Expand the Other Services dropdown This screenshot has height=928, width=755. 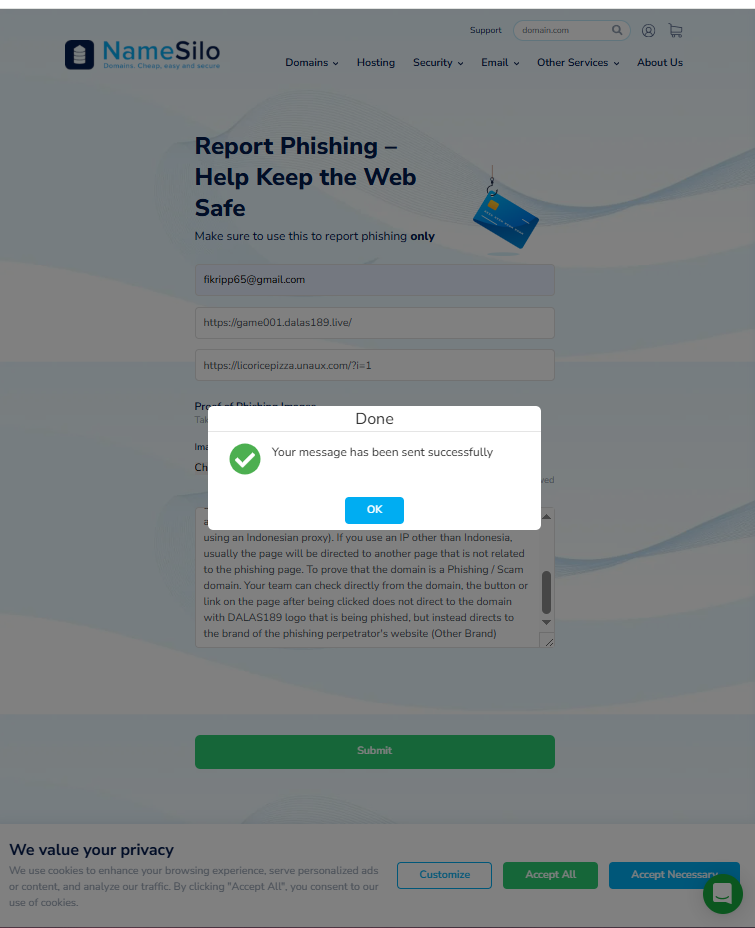(x=578, y=63)
